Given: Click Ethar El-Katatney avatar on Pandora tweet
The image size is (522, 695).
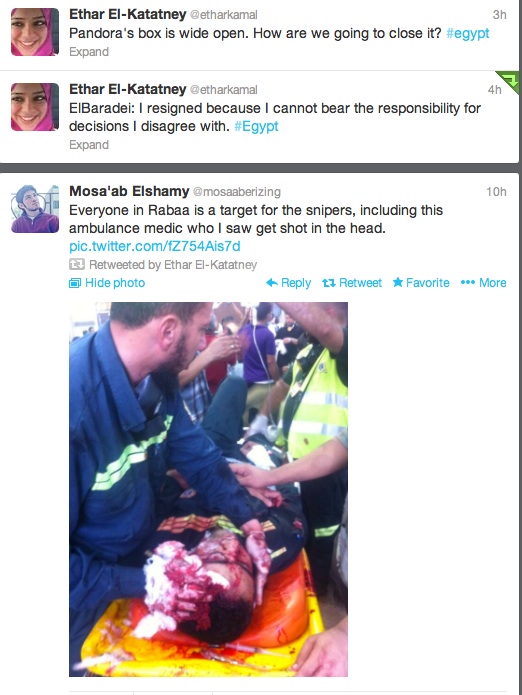Looking at the screenshot, I should (x=35, y=32).
